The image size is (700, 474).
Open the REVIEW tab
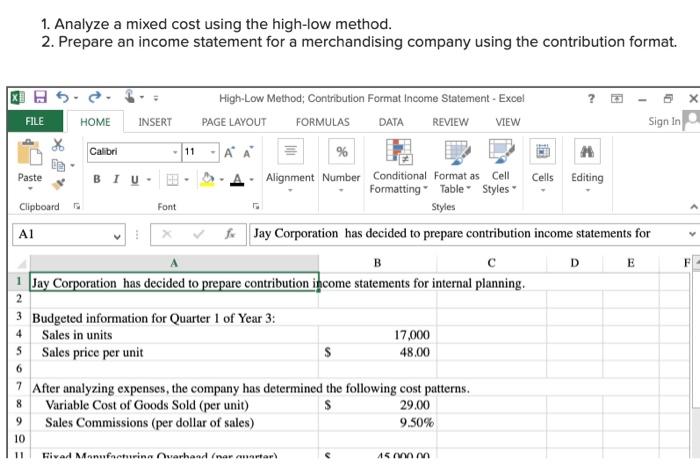click(x=450, y=122)
